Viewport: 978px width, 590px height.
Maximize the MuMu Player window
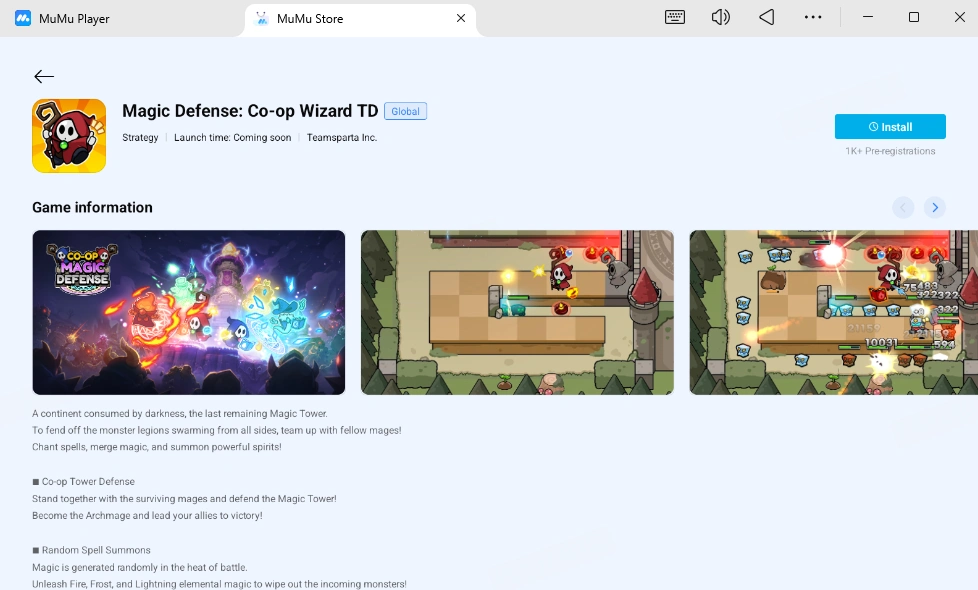[x=914, y=17]
